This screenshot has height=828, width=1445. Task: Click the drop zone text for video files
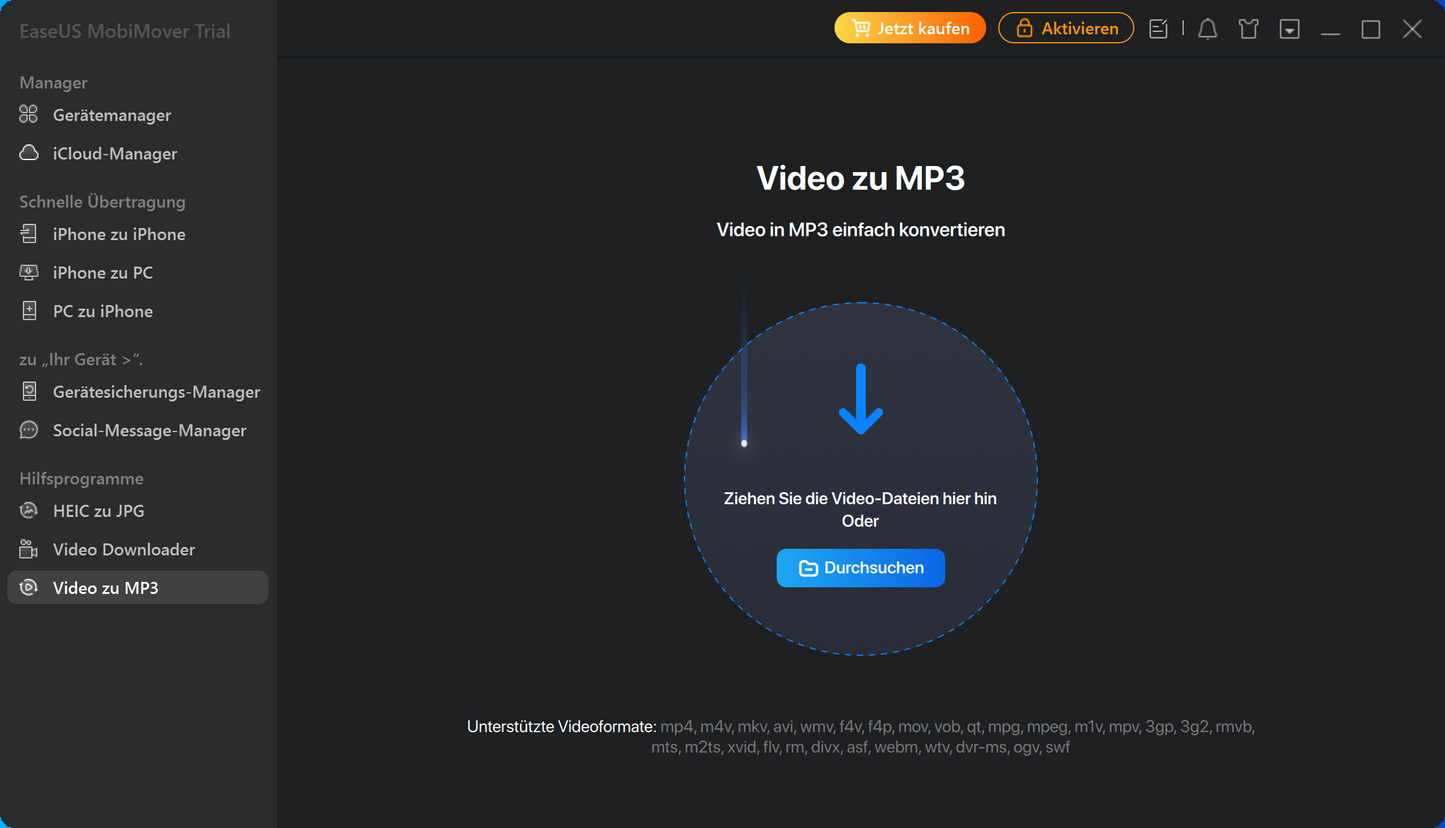pyautogui.click(x=860, y=498)
